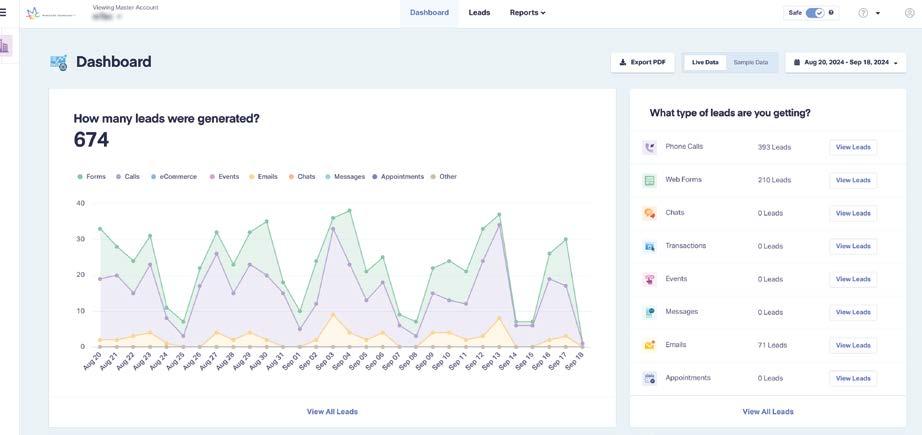
Task: Click the Appointments calendar icon
Action: click(649, 378)
